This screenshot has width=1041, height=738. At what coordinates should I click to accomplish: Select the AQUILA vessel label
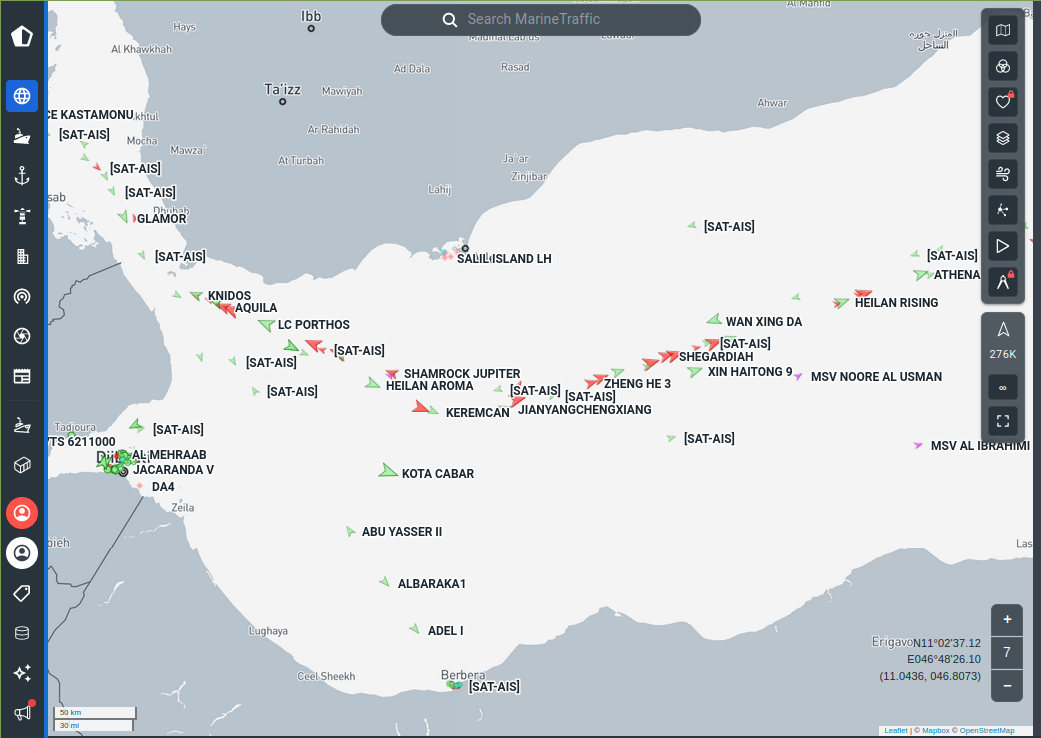click(x=256, y=308)
